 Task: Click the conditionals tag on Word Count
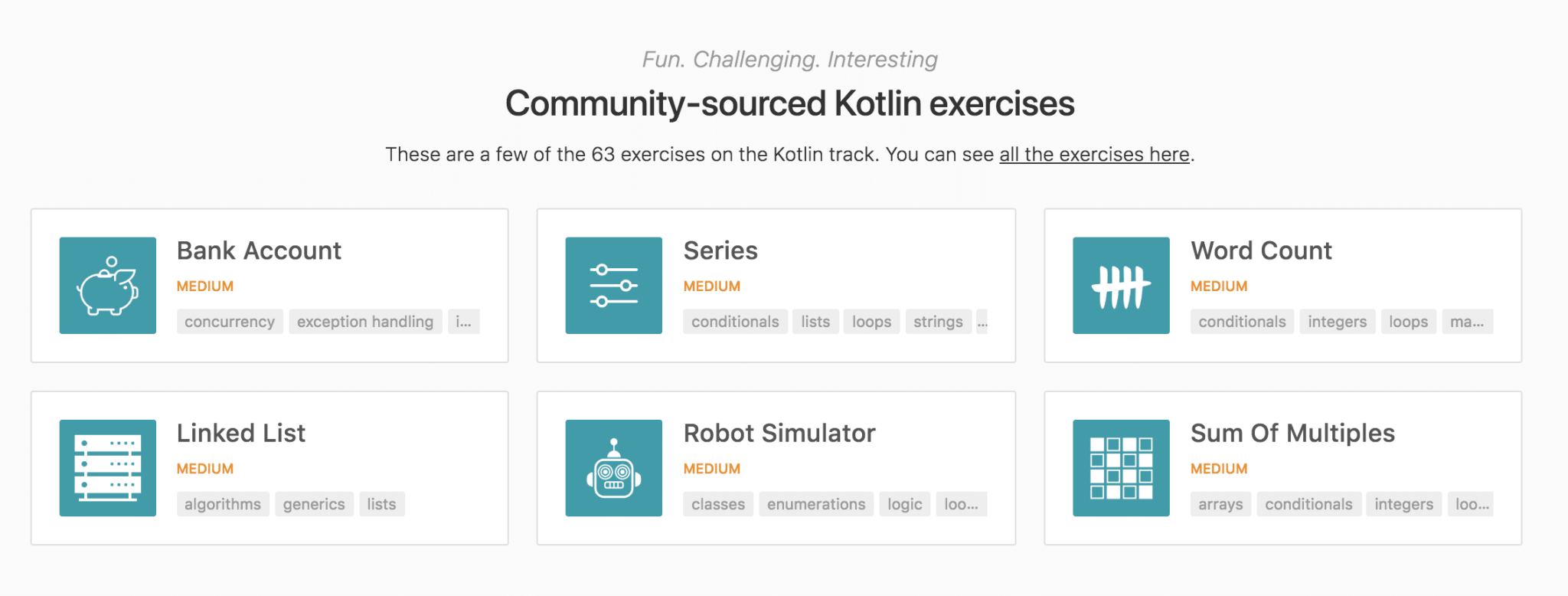(1241, 321)
